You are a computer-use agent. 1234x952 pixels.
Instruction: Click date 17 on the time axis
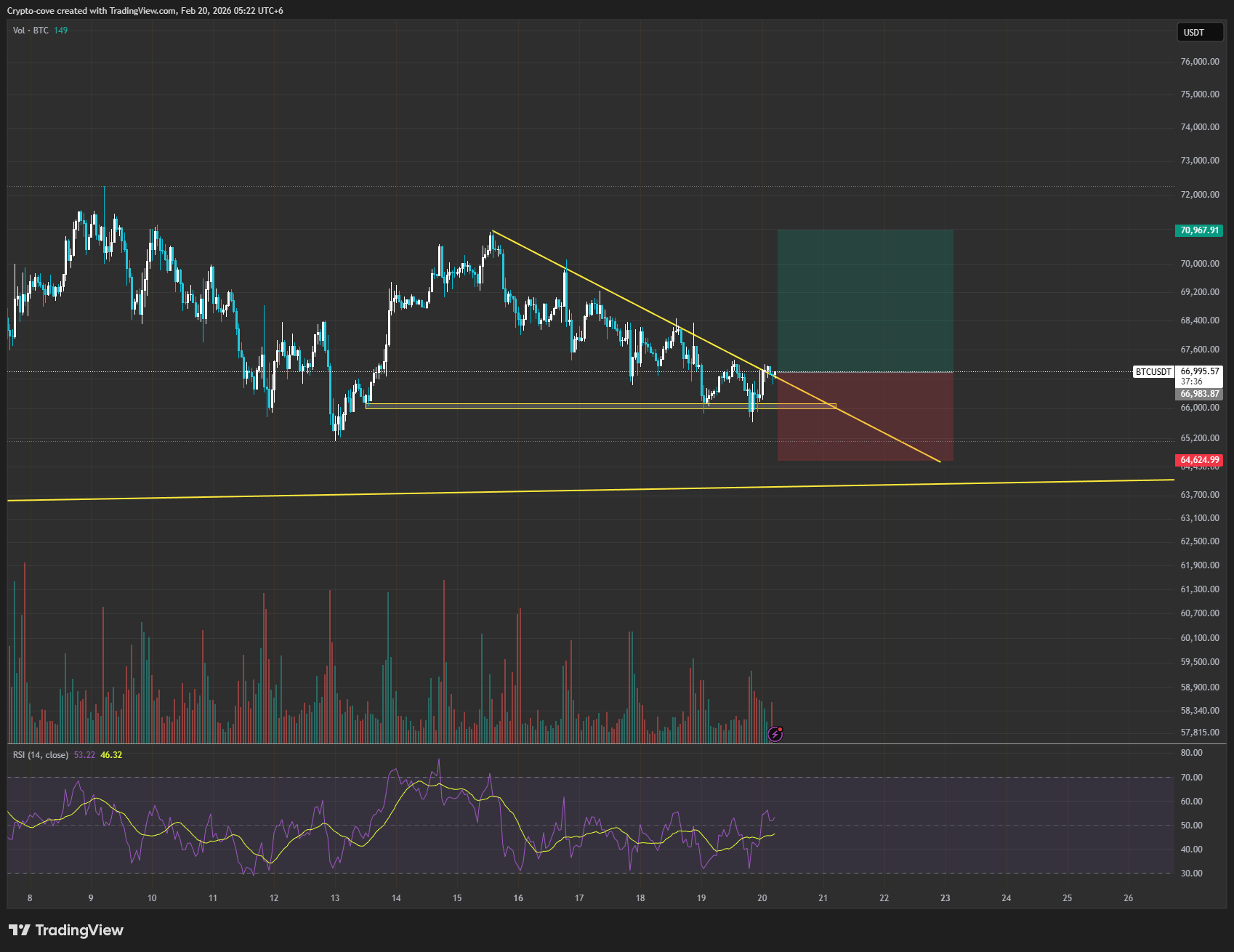coord(579,898)
